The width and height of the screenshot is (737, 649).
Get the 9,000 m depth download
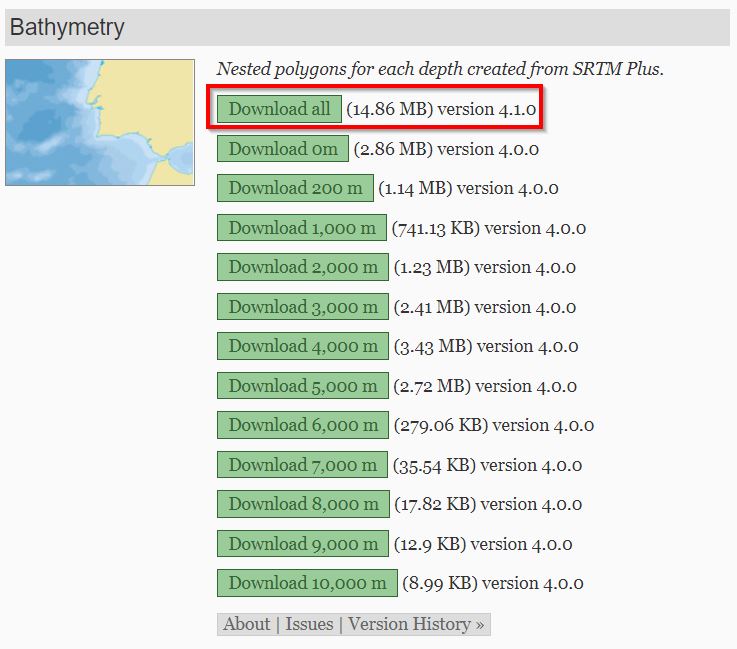coord(303,544)
